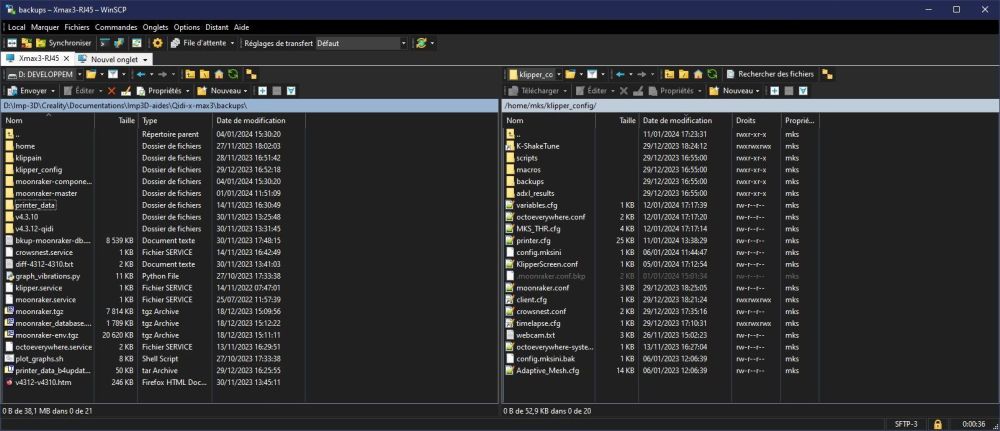Image resolution: width=1000 pixels, height=431 pixels.
Task: Click the local rename icon
Action: (x=126, y=91)
